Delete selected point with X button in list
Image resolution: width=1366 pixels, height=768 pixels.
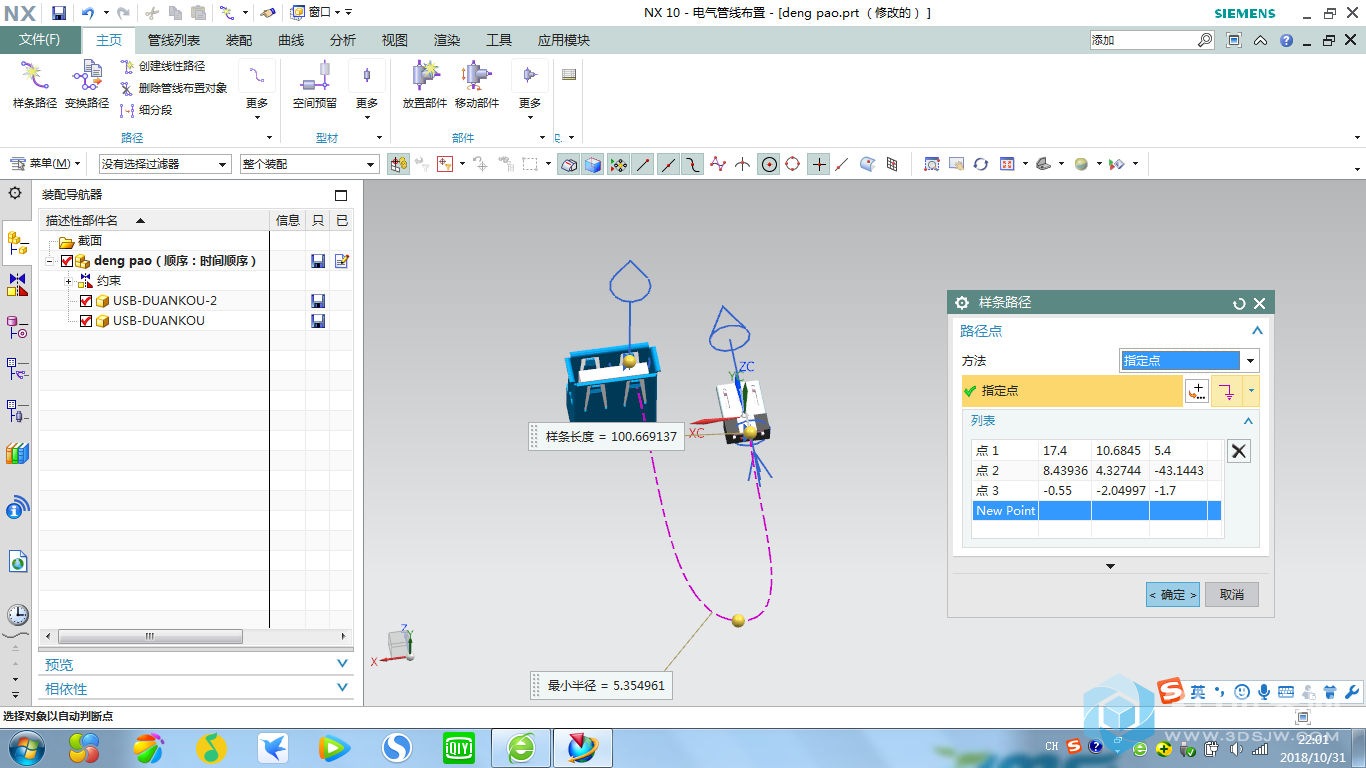(1238, 451)
